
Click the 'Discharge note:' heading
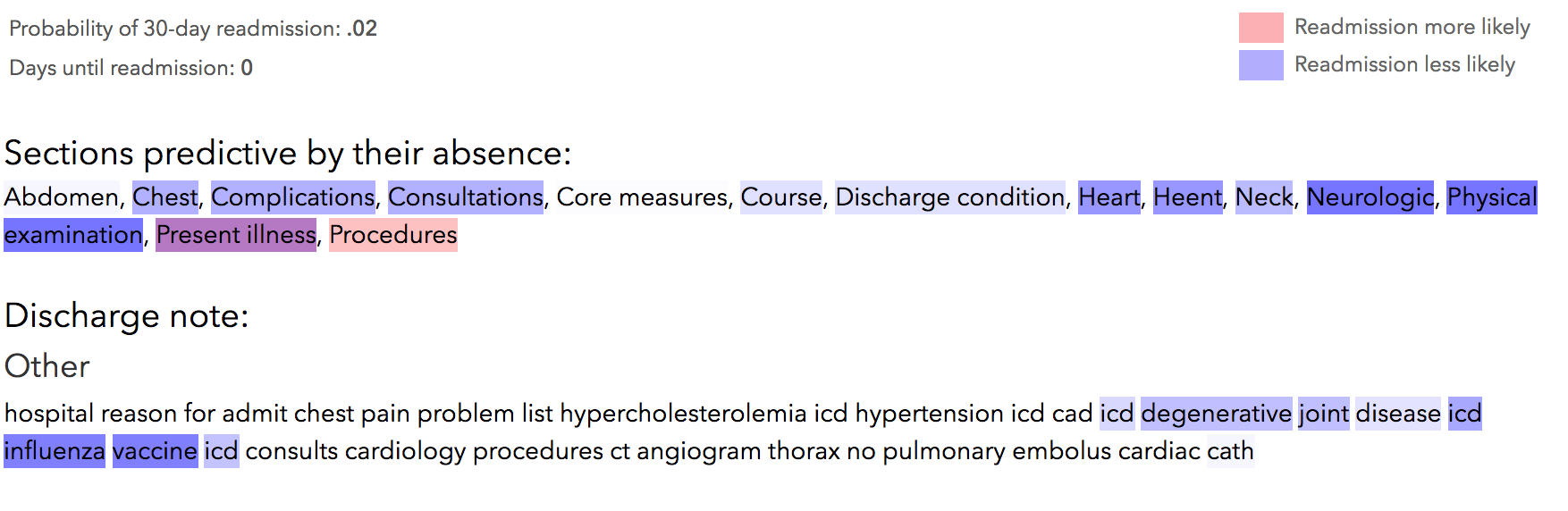pyautogui.click(x=126, y=316)
